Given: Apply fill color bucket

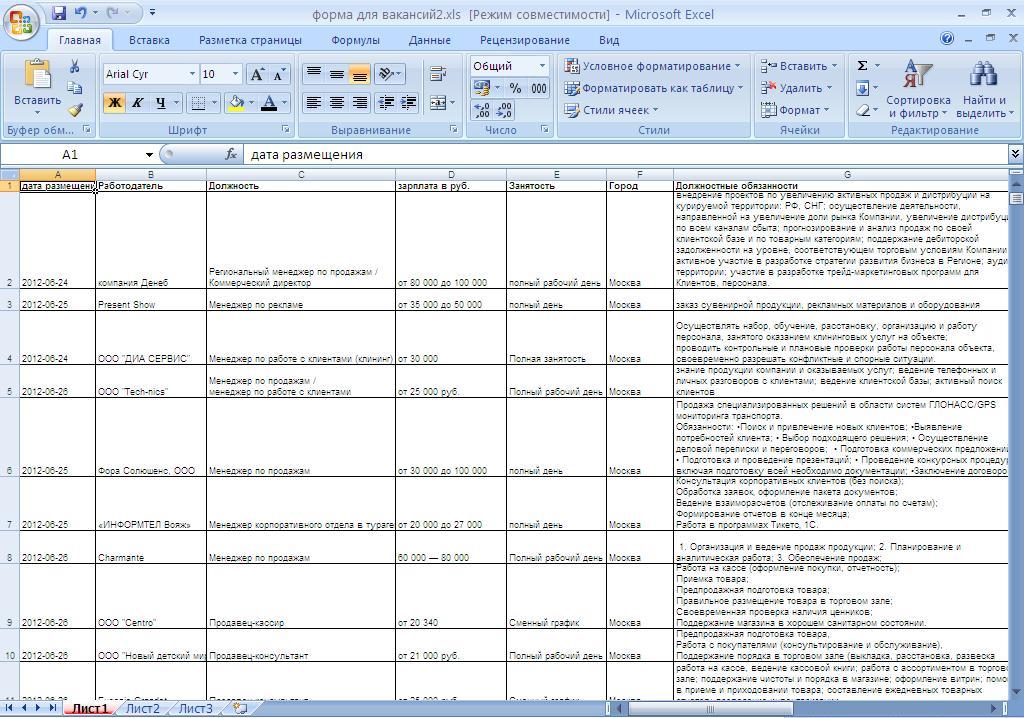Looking at the screenshot, I should (236, 103).
